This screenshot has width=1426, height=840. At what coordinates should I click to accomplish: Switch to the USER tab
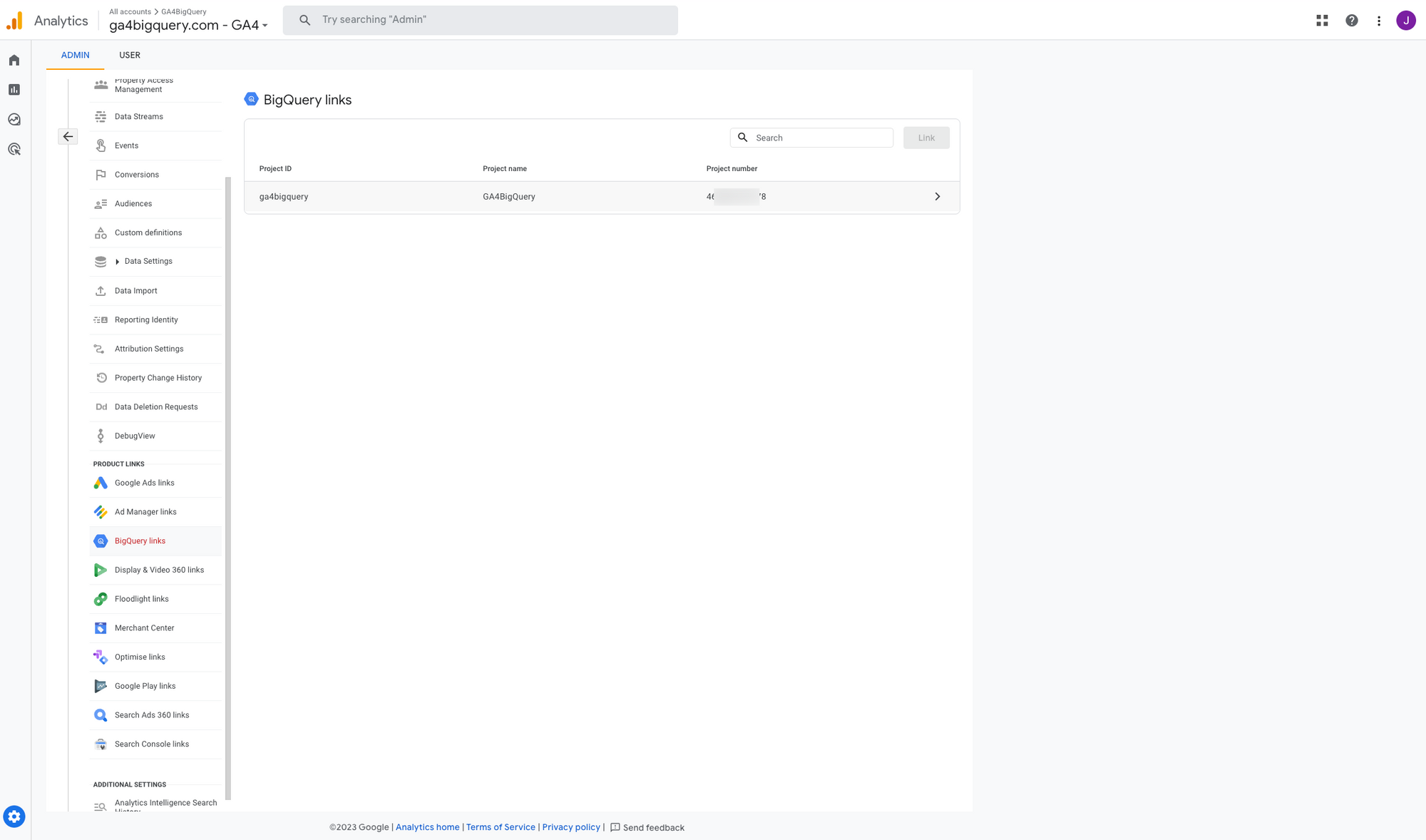click(x=130, y=55)
